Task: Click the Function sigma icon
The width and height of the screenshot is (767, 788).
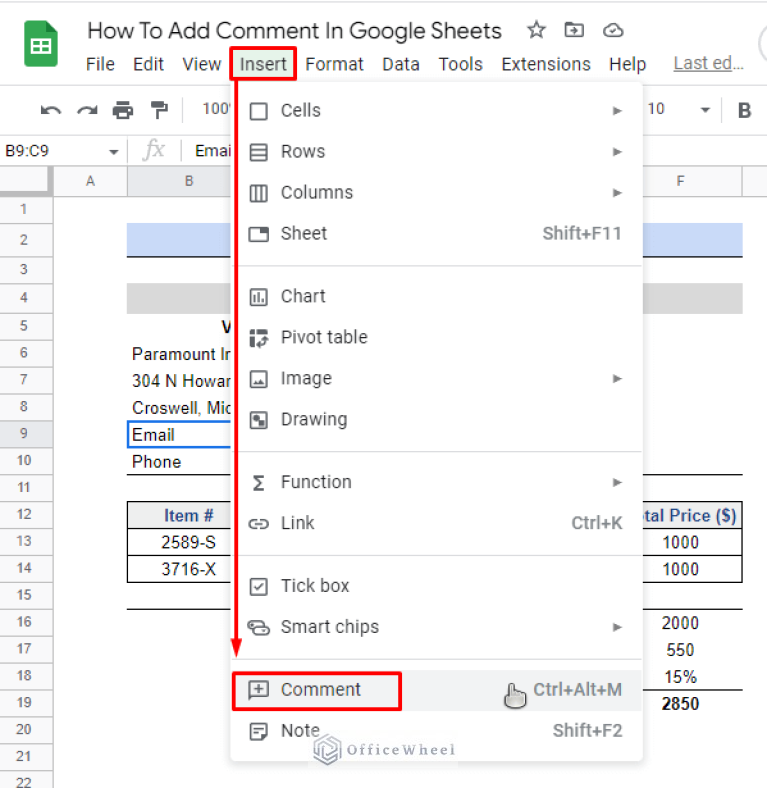Action: (258, 483)
